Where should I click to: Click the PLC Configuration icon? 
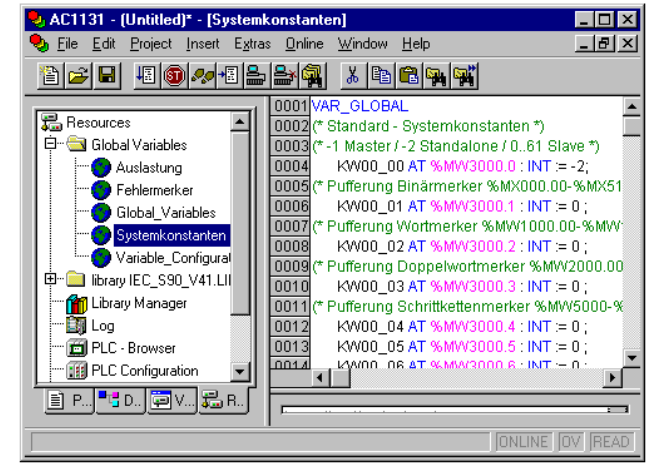77,371
